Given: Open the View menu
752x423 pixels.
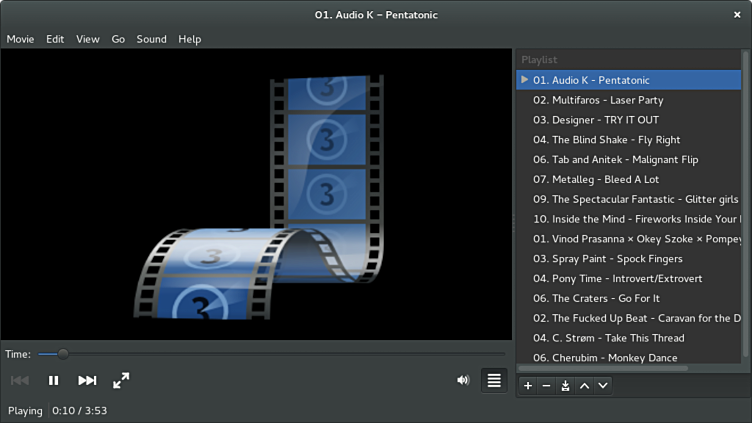Looking at the screenshot, I should tap(88, 39).
